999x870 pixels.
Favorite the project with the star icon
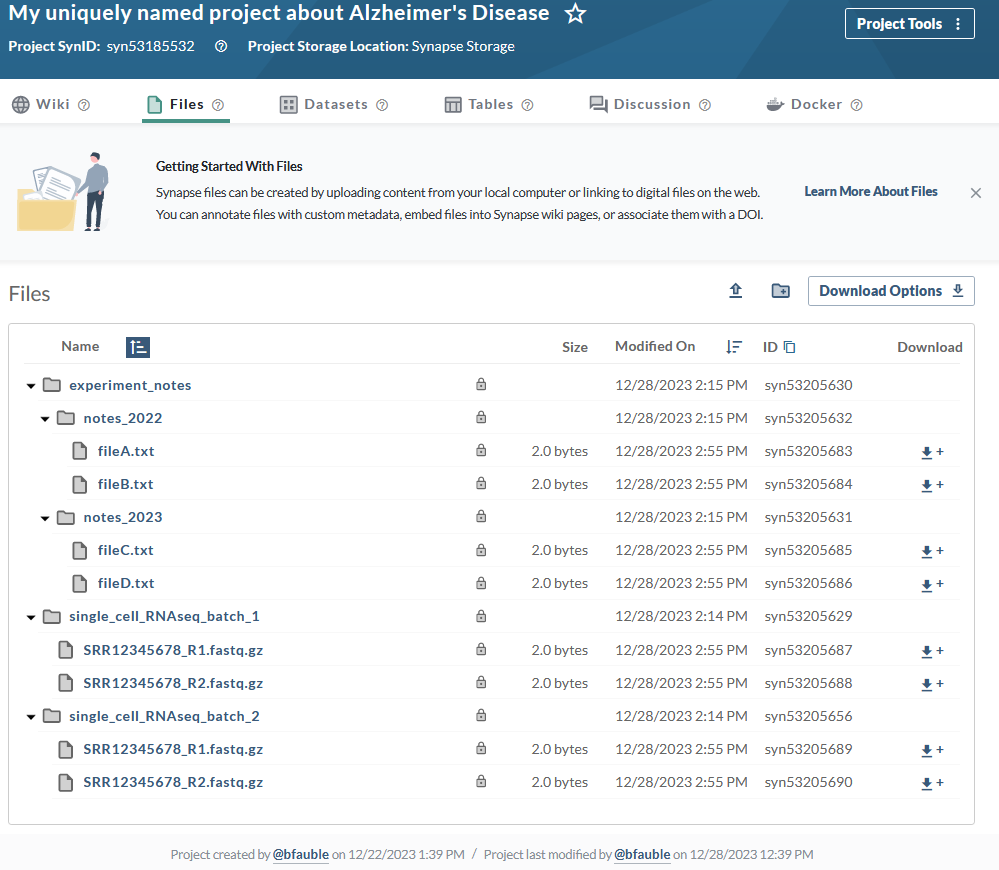(x=575, y=13)
